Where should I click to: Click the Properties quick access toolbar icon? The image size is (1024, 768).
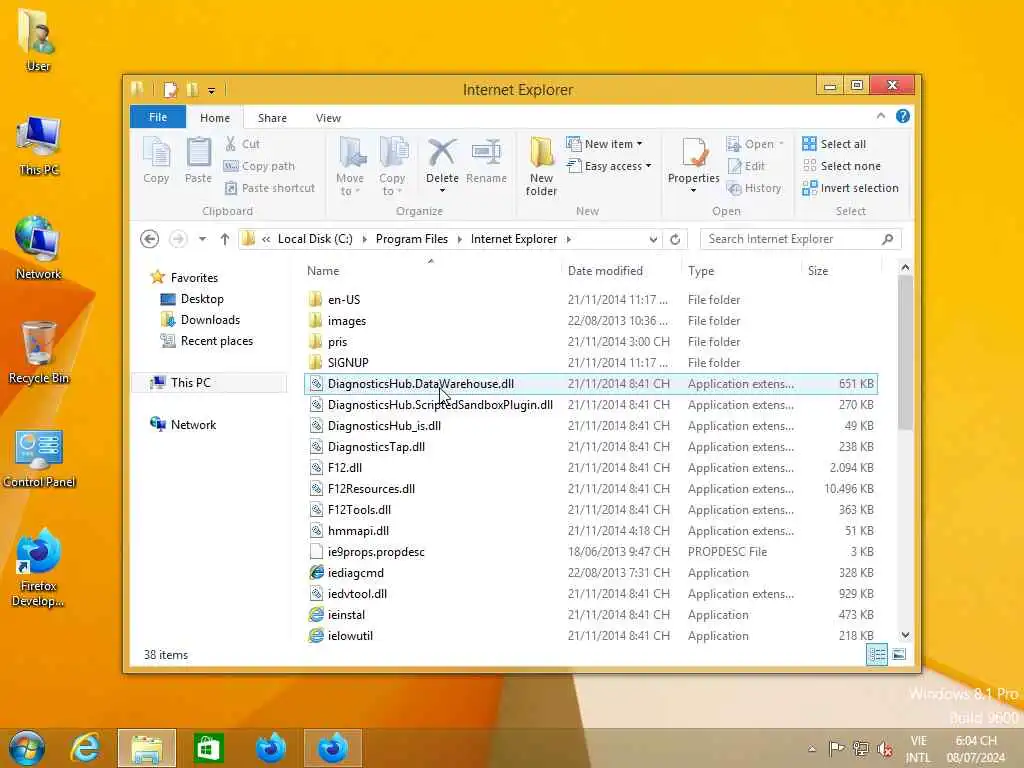pos(170,89)
